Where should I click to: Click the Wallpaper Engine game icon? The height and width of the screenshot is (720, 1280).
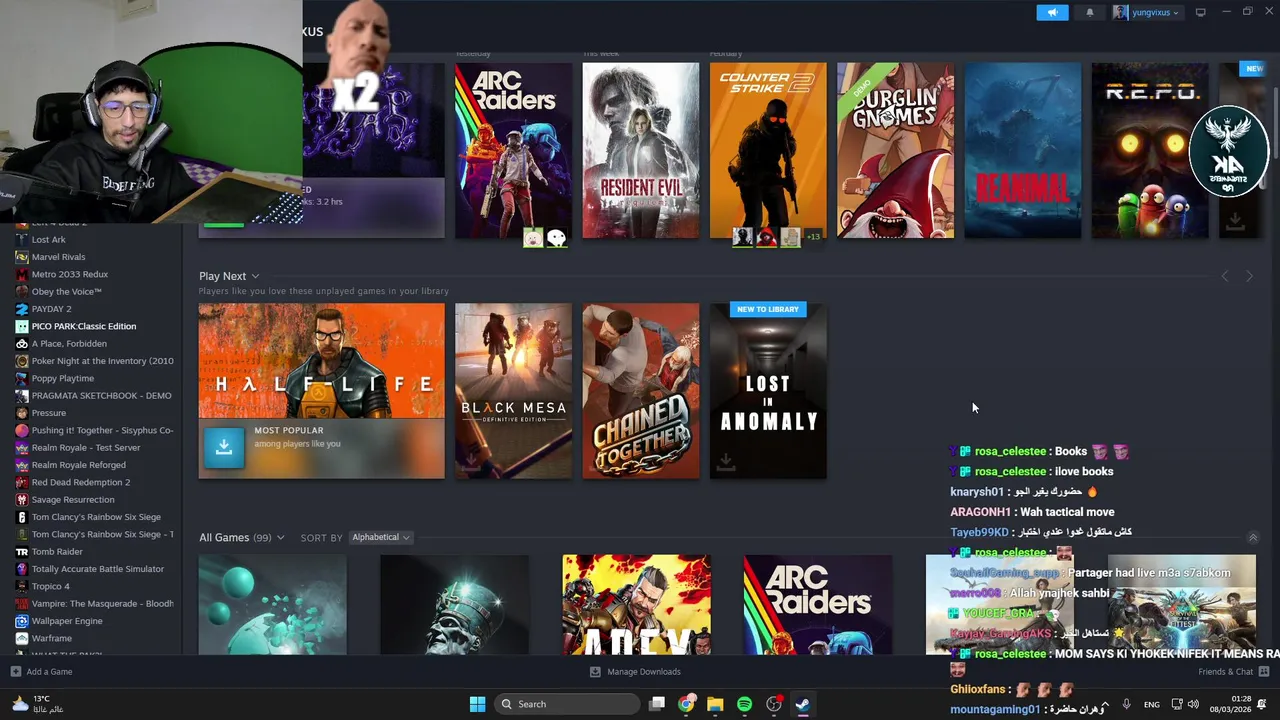[x=22, y=621]
